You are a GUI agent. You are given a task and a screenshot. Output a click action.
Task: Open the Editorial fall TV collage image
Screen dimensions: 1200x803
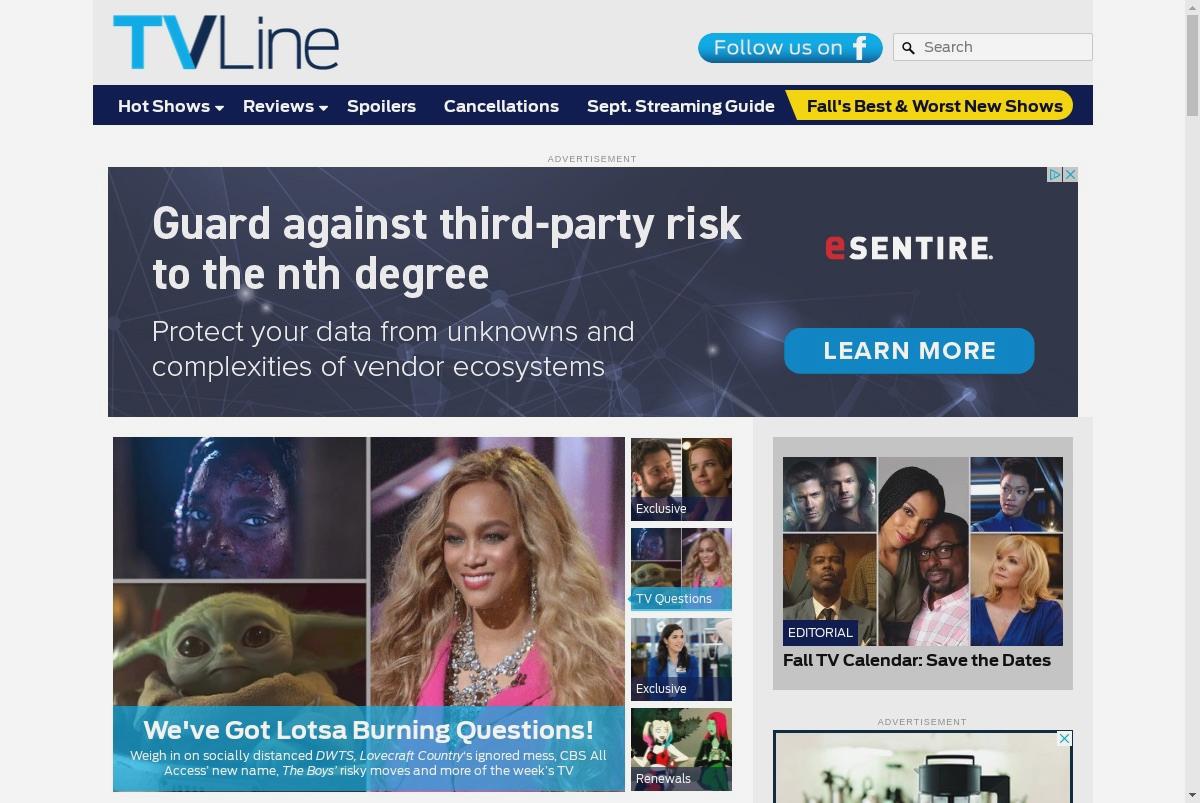point(923,551)
